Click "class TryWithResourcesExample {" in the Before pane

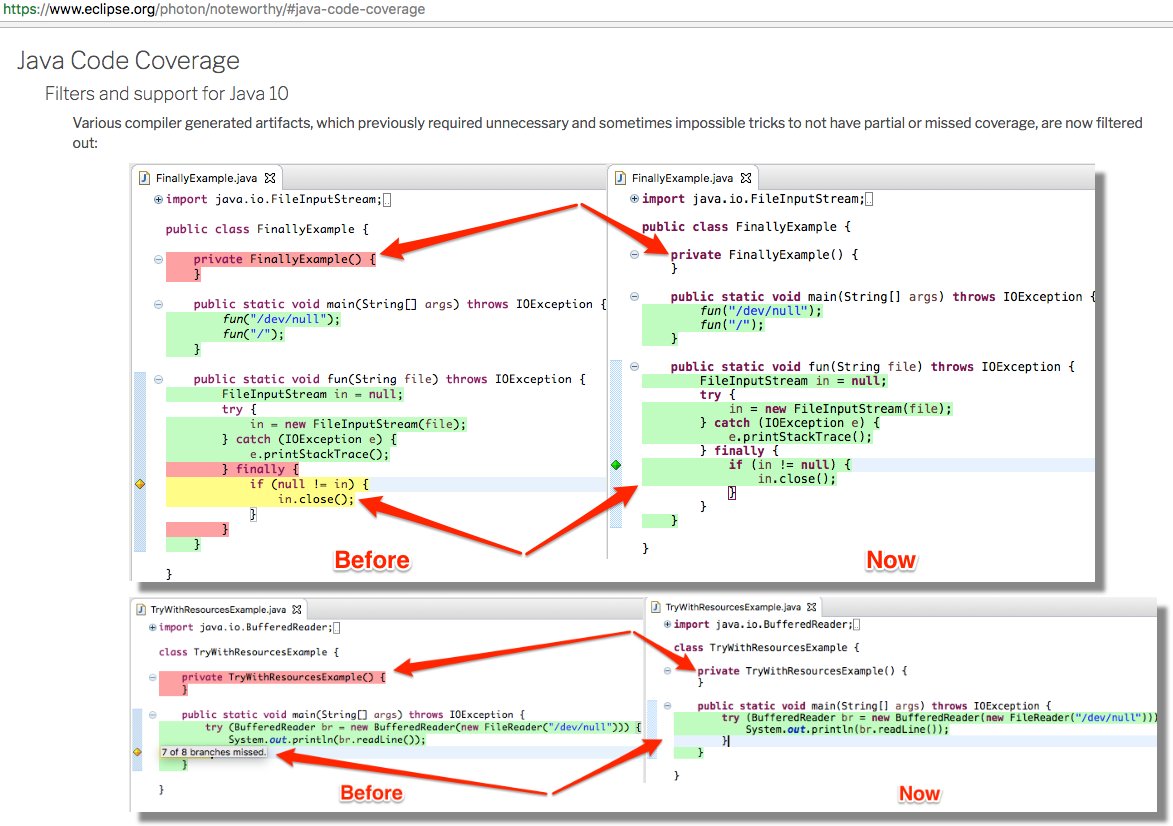(x=248, y=652)
